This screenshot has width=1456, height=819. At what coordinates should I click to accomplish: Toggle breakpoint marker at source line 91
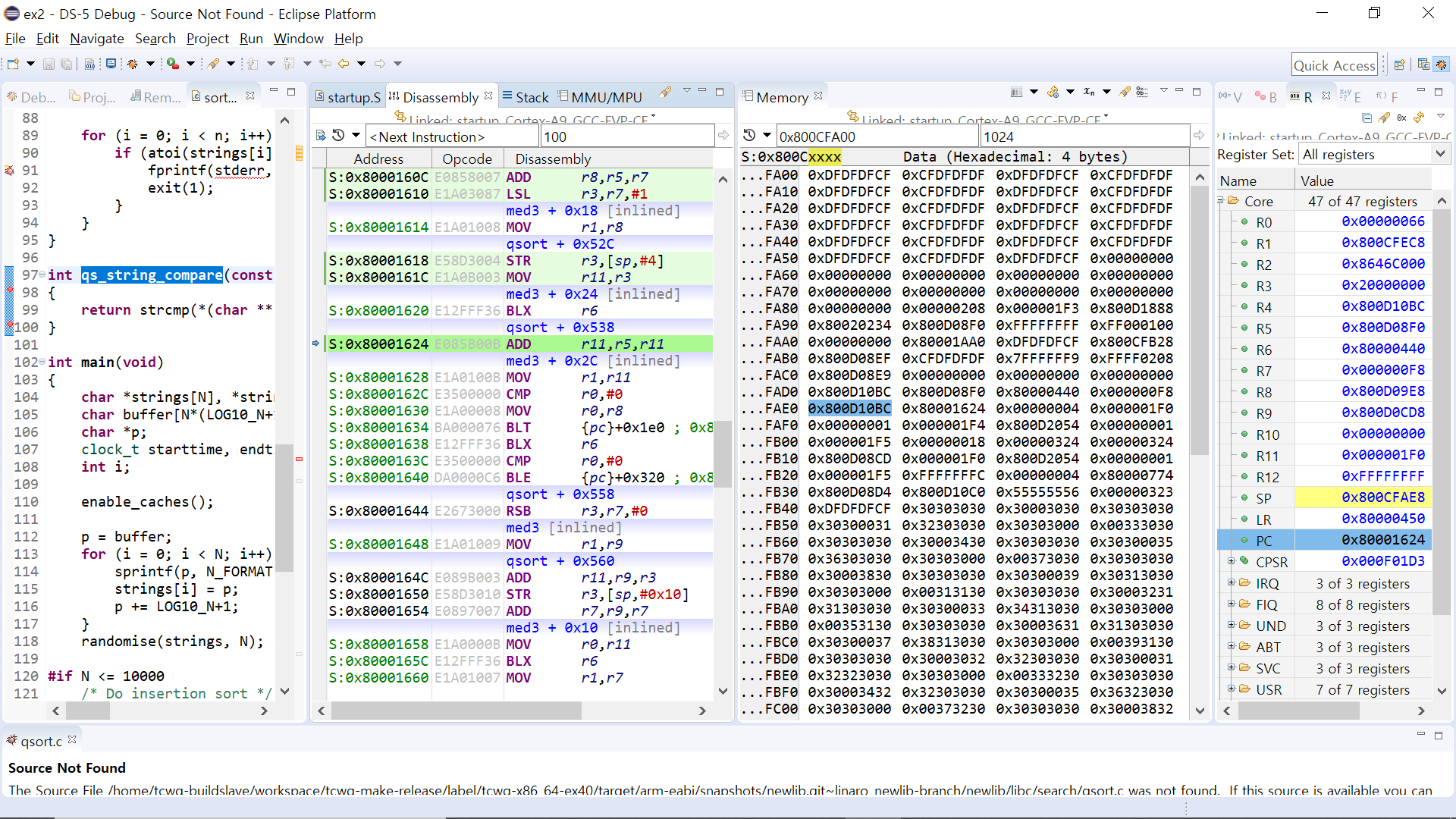(x=9, y=171)
